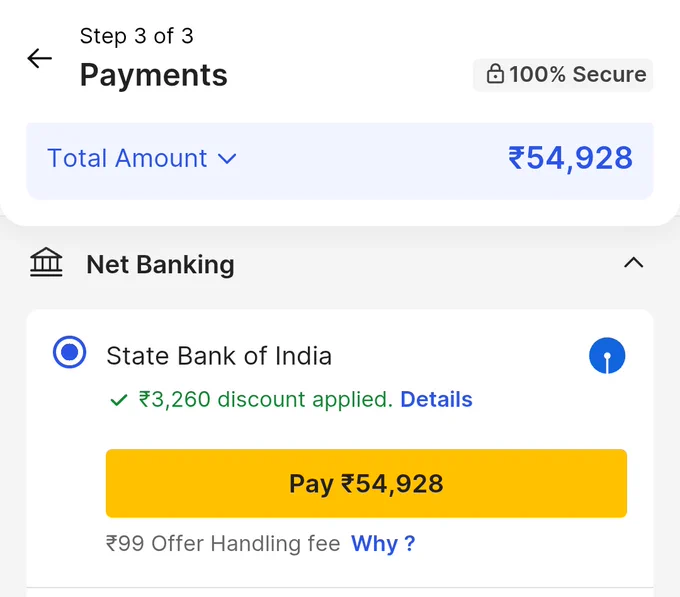Click the Payments page title
Image resolution: width=680 pixels, height=597 pixels.
pyautogui.click(x=154, y=75)
